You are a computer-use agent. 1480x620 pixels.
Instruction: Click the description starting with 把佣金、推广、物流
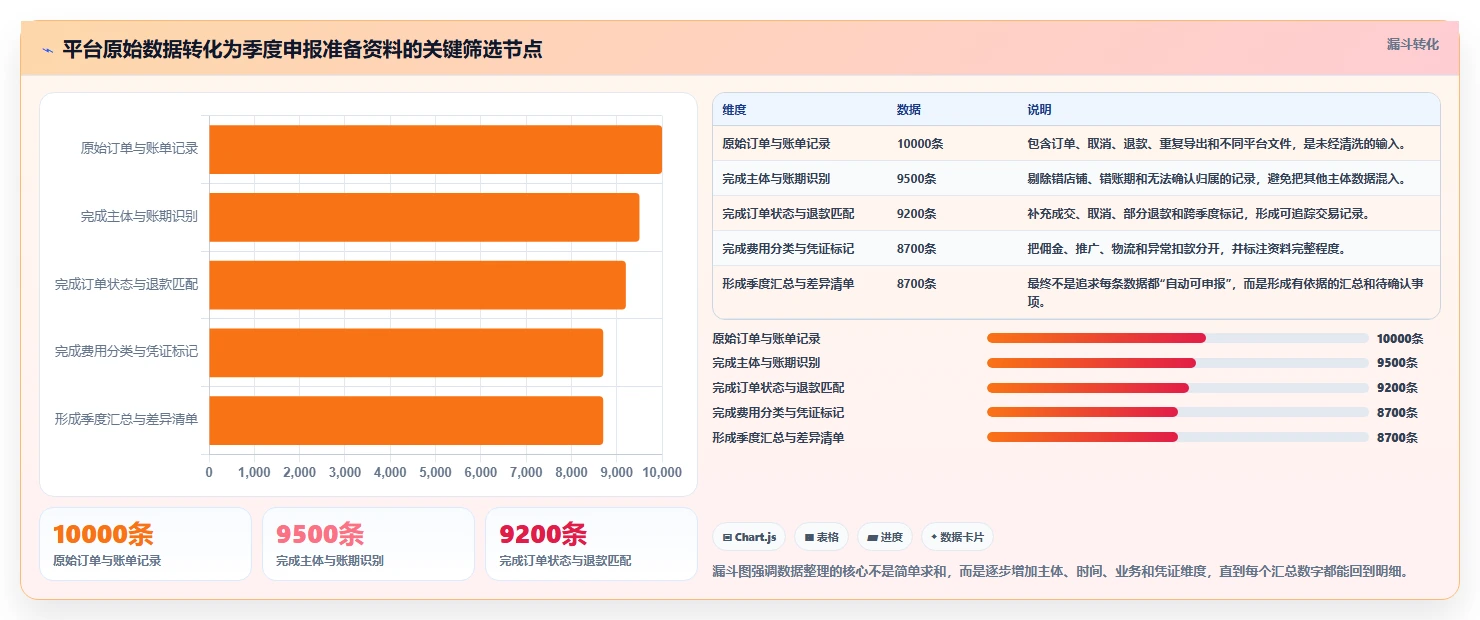tap(1186, 248)
